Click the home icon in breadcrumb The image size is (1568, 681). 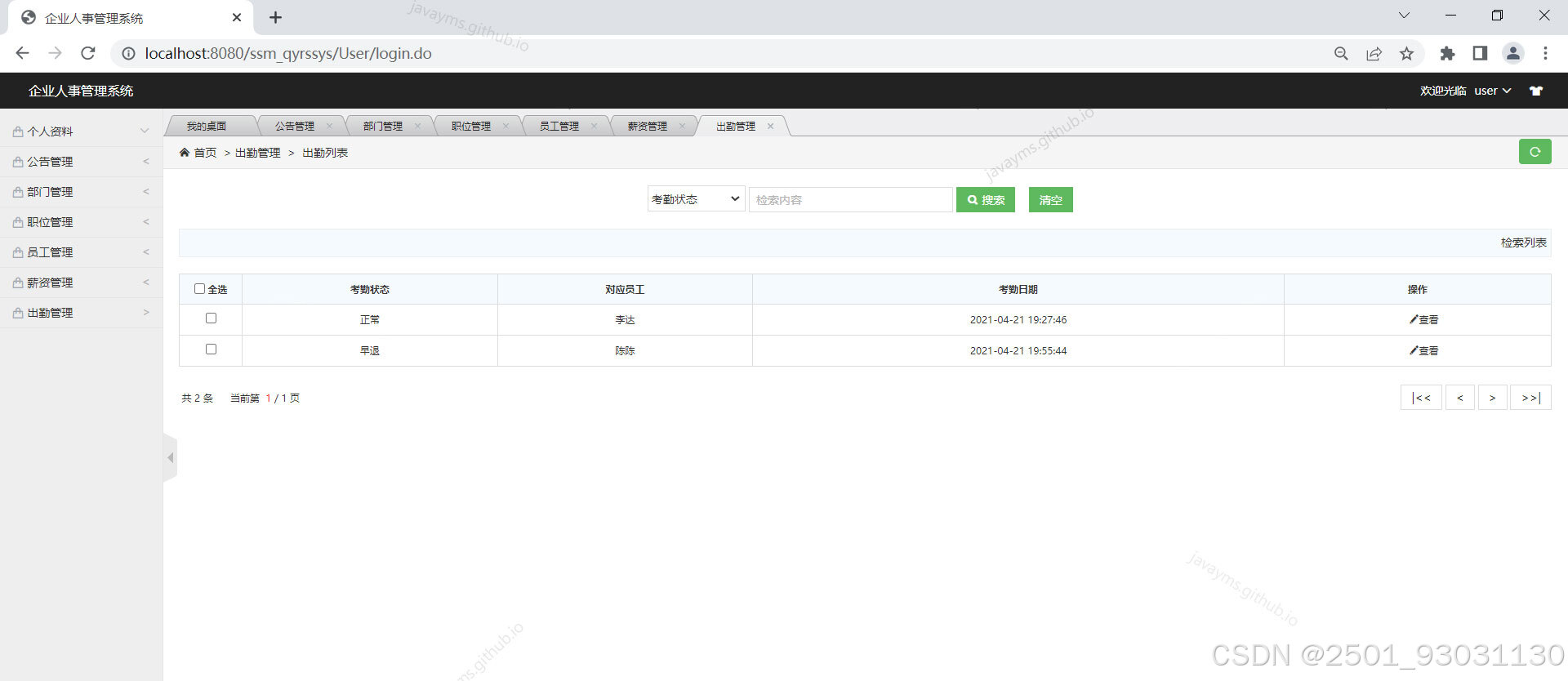(x=185, y=153)
